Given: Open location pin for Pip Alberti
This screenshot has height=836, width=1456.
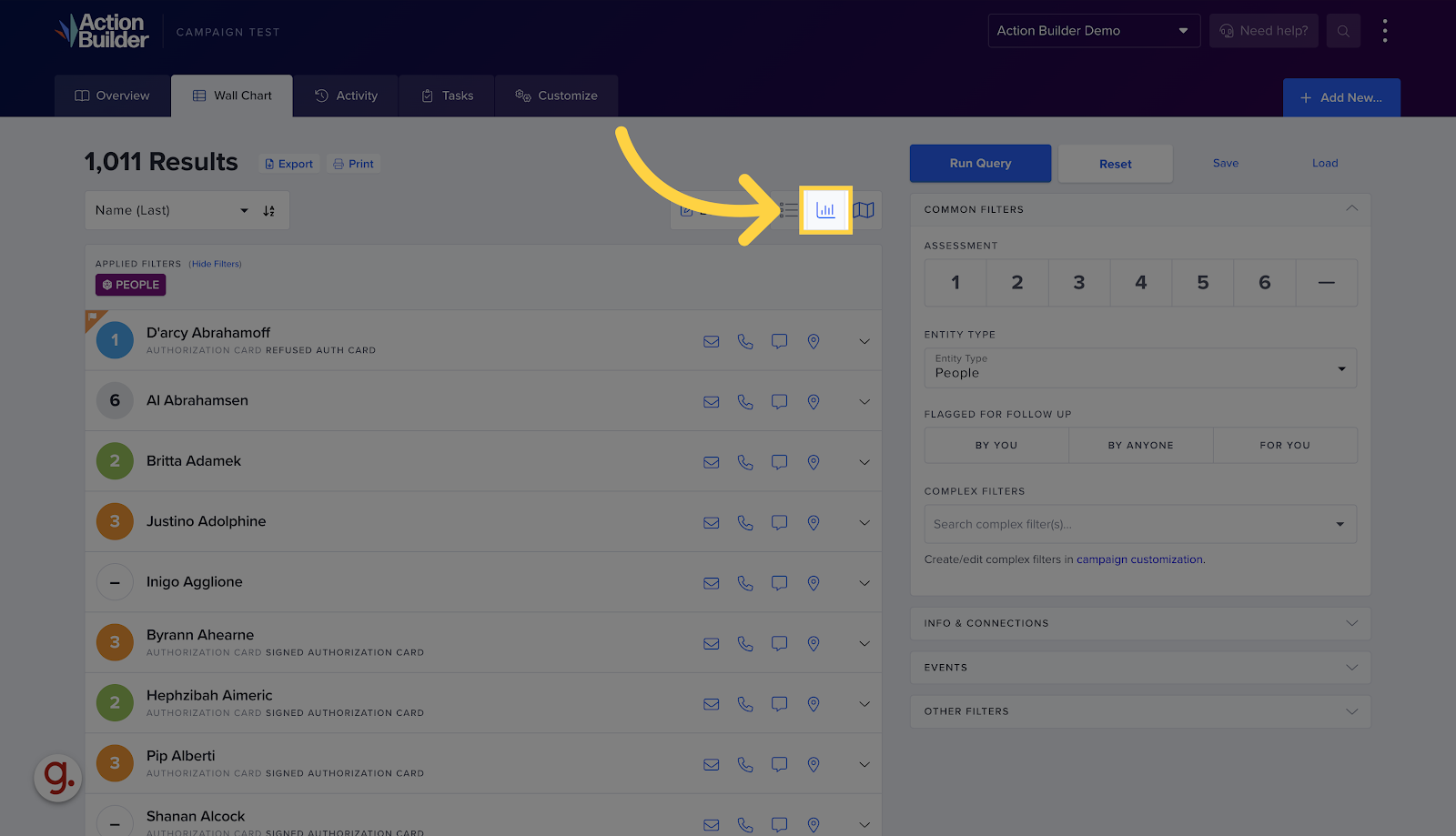Looking at the screenshot, I should [814, 764].
